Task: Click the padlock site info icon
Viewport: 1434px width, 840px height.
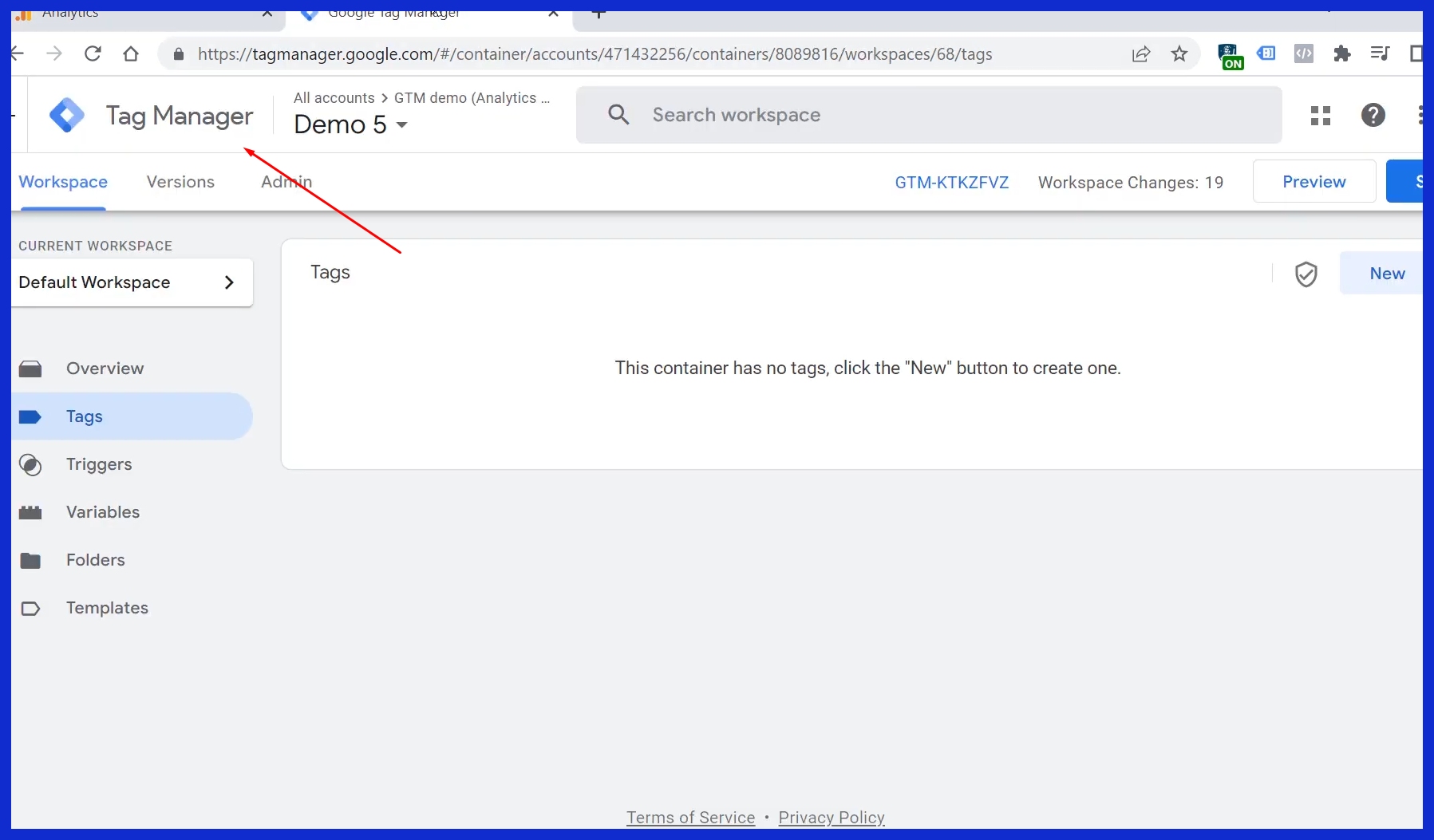Action: [x=179, y=54]
